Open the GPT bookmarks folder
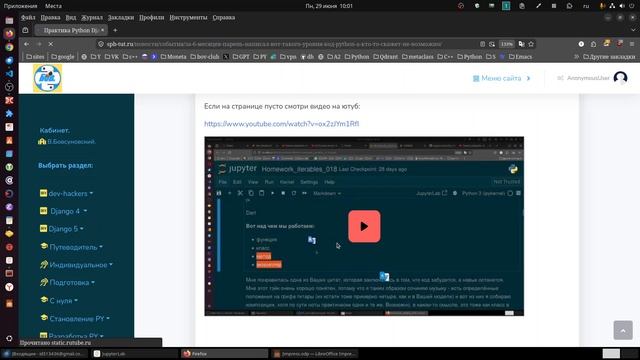 241,57
